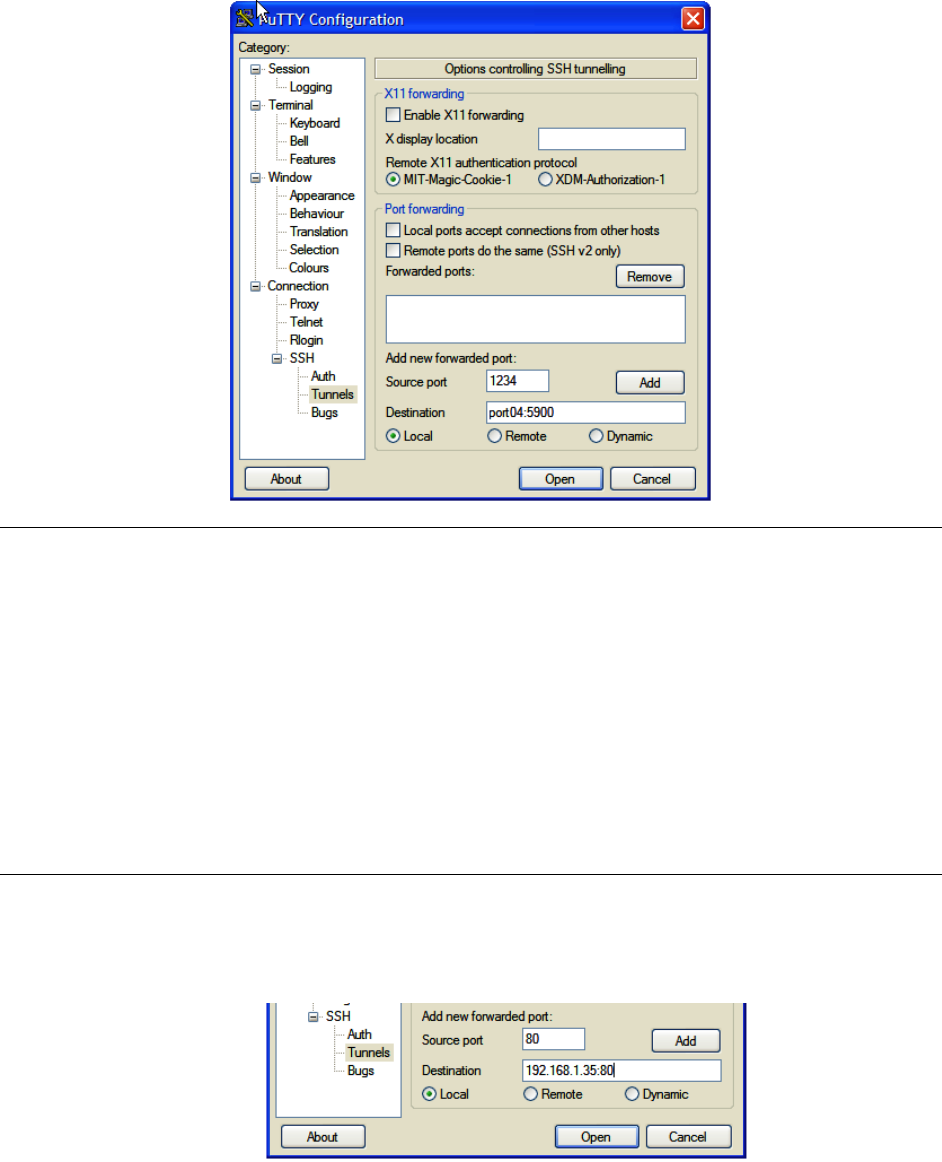
Task: Tick Local ports accept connections from other hosts
Action: 393,230
